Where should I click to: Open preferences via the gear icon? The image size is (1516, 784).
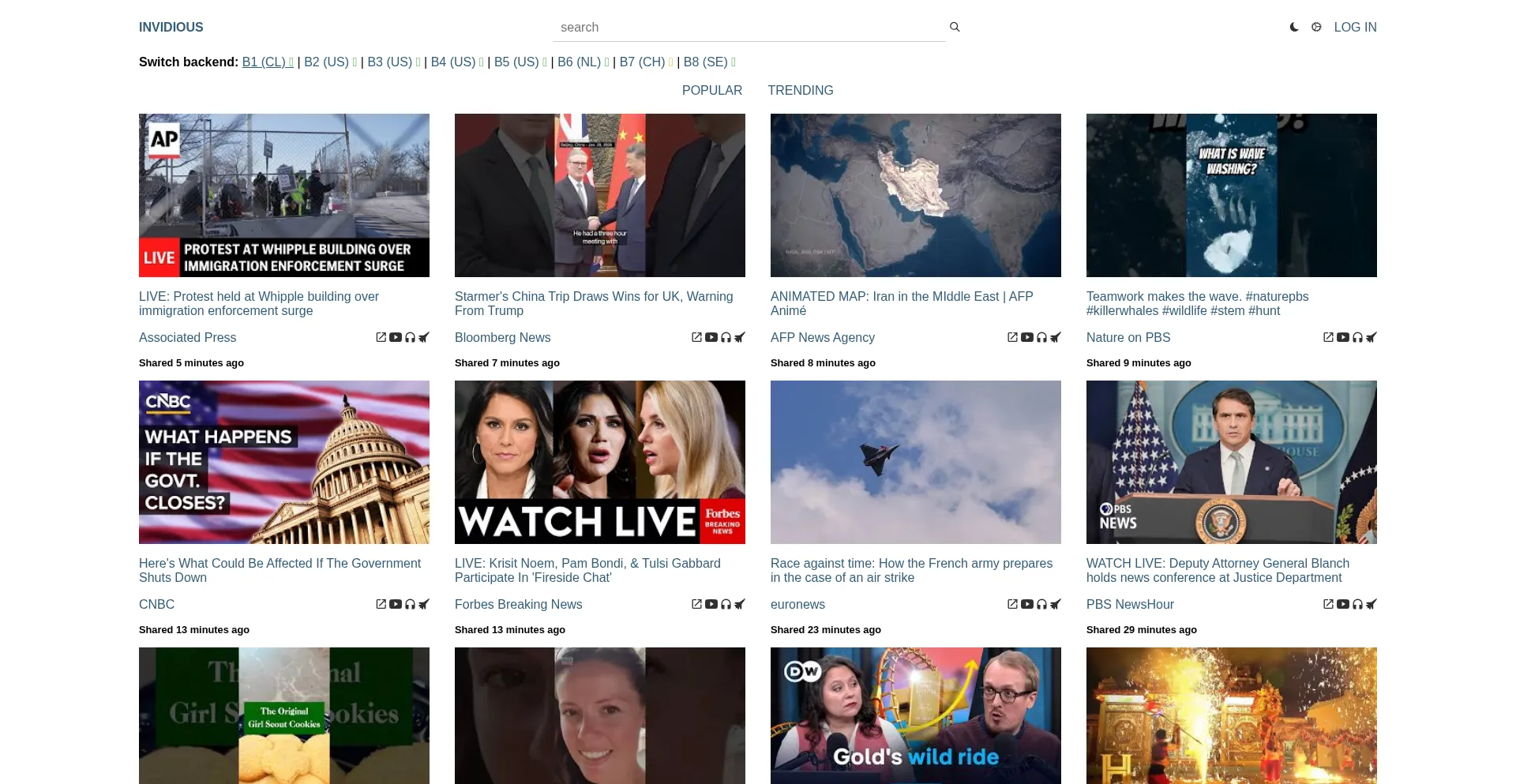[x=1316, y=27]
